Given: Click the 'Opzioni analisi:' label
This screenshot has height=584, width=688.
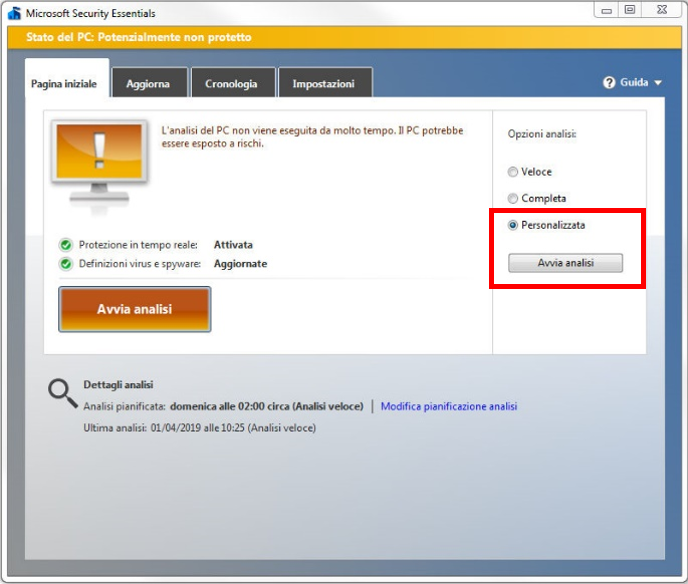Looking at the screenshot, I should (x=542, y=134).
